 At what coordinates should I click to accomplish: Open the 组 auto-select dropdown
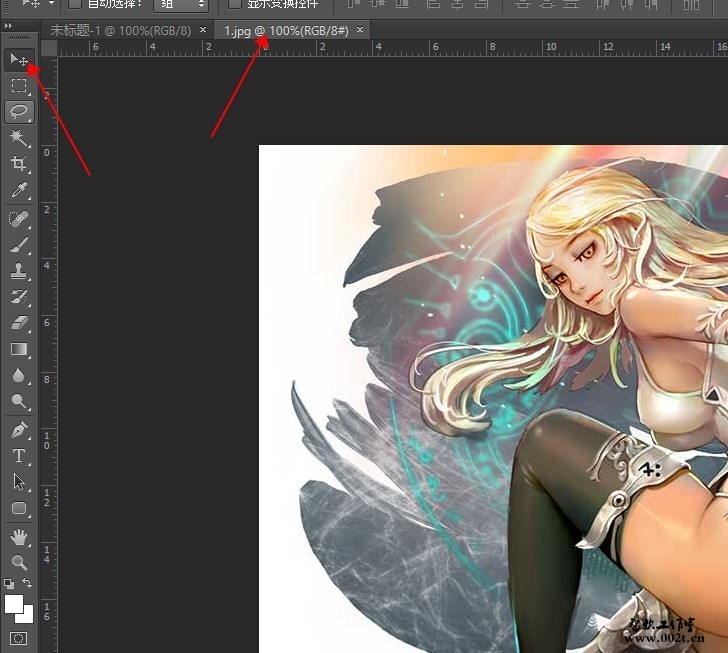click(181, 5)
